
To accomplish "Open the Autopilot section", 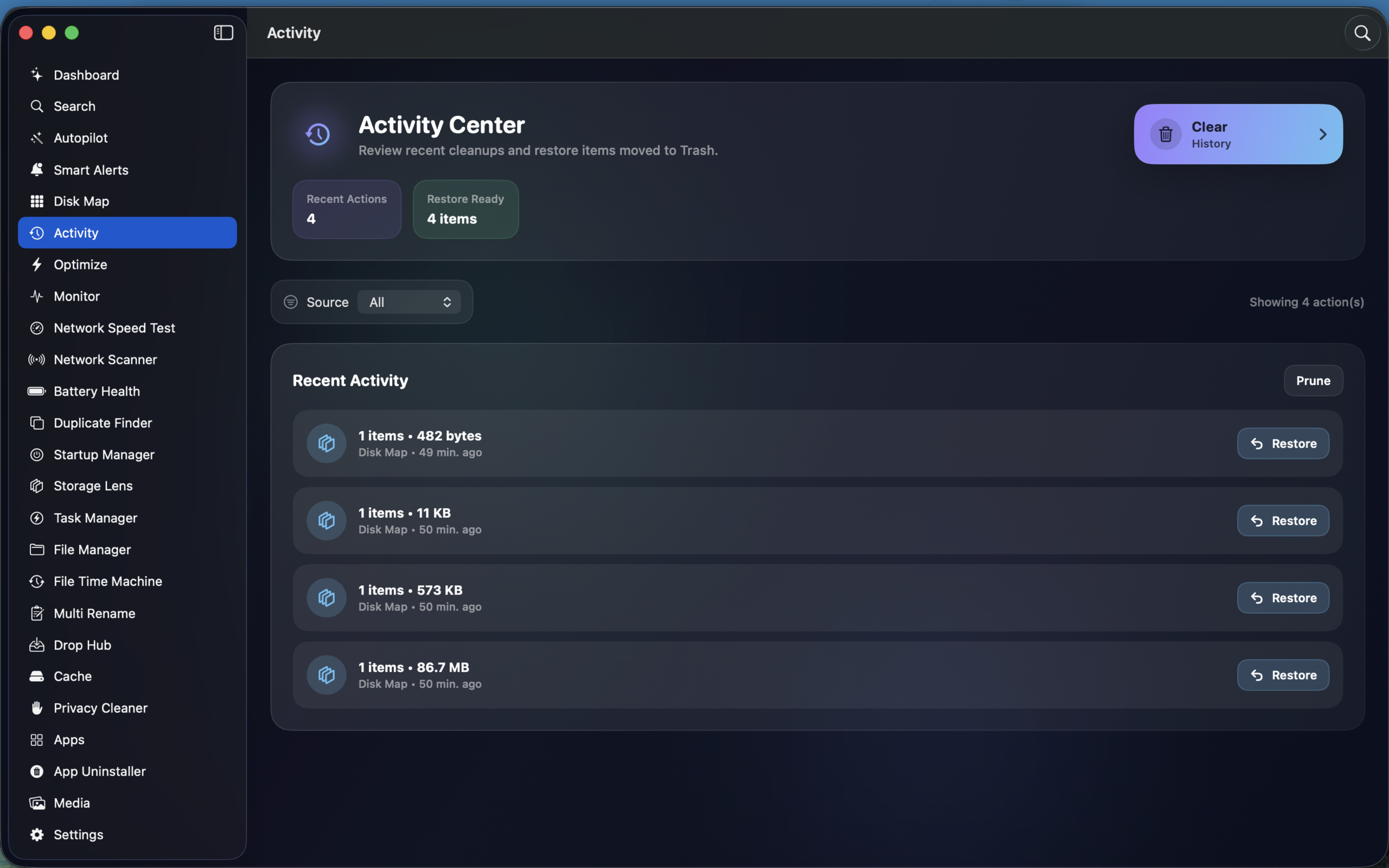I will click(128, 138).
